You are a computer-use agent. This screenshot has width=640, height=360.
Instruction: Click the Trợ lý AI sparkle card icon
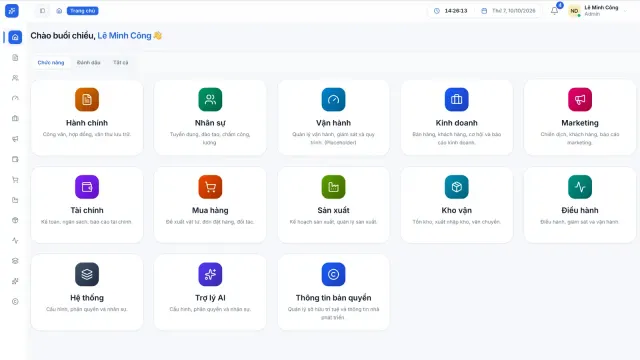[x=210, y=274]
